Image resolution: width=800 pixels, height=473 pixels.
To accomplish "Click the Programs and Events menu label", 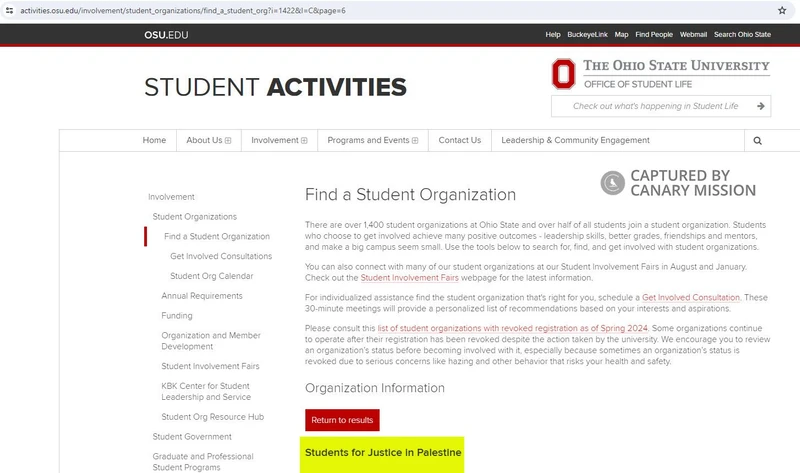I will (x=368, y=140).
